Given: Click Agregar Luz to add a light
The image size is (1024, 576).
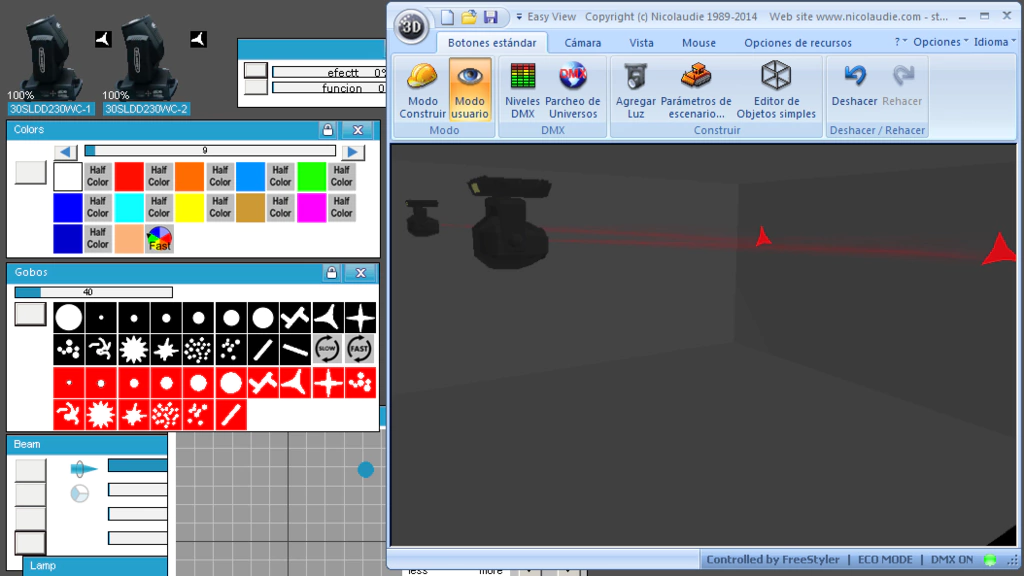Looking at the screenshot, I should [635, 89].
